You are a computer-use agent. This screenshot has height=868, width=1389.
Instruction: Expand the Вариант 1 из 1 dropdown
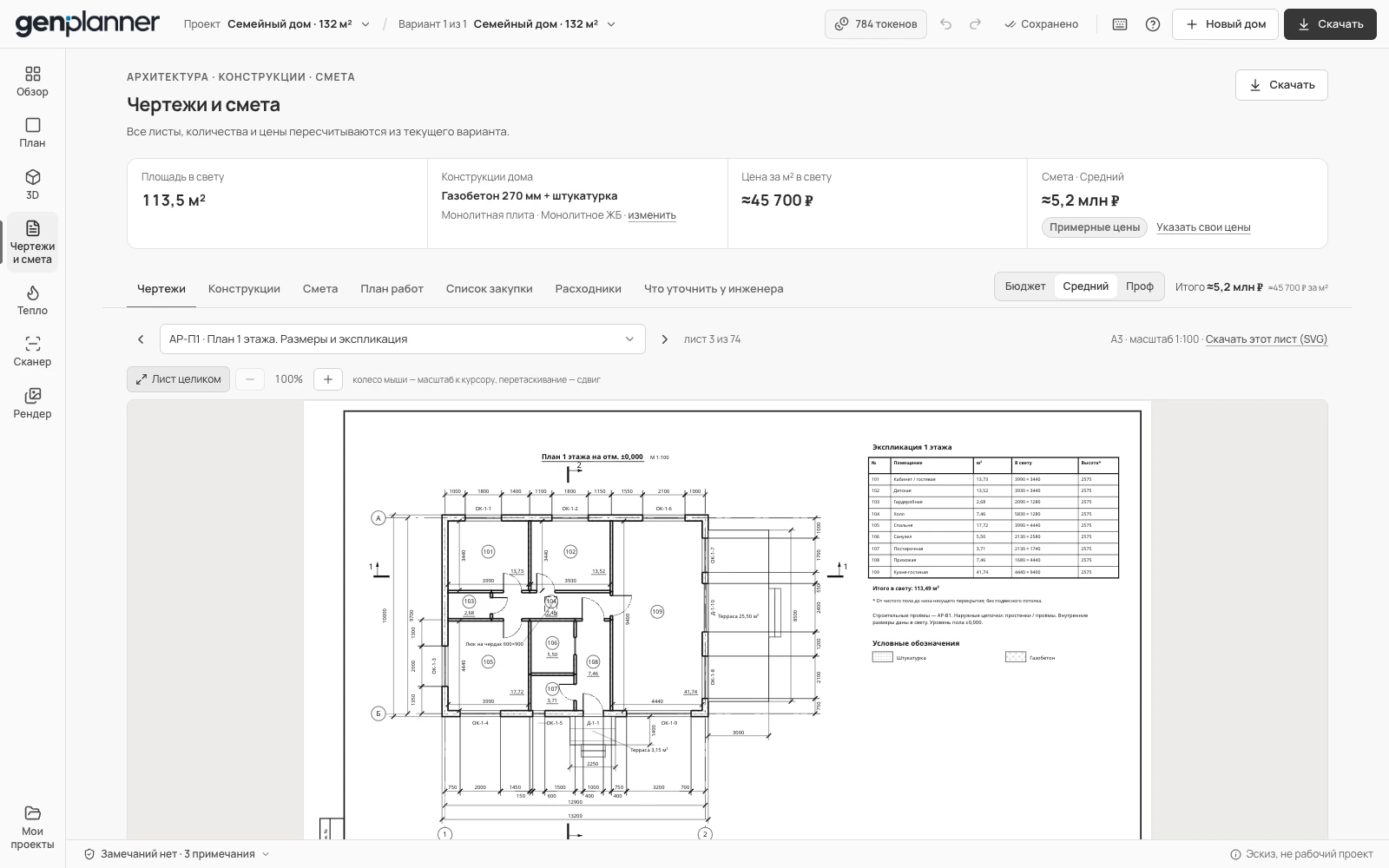click(507, 24)
